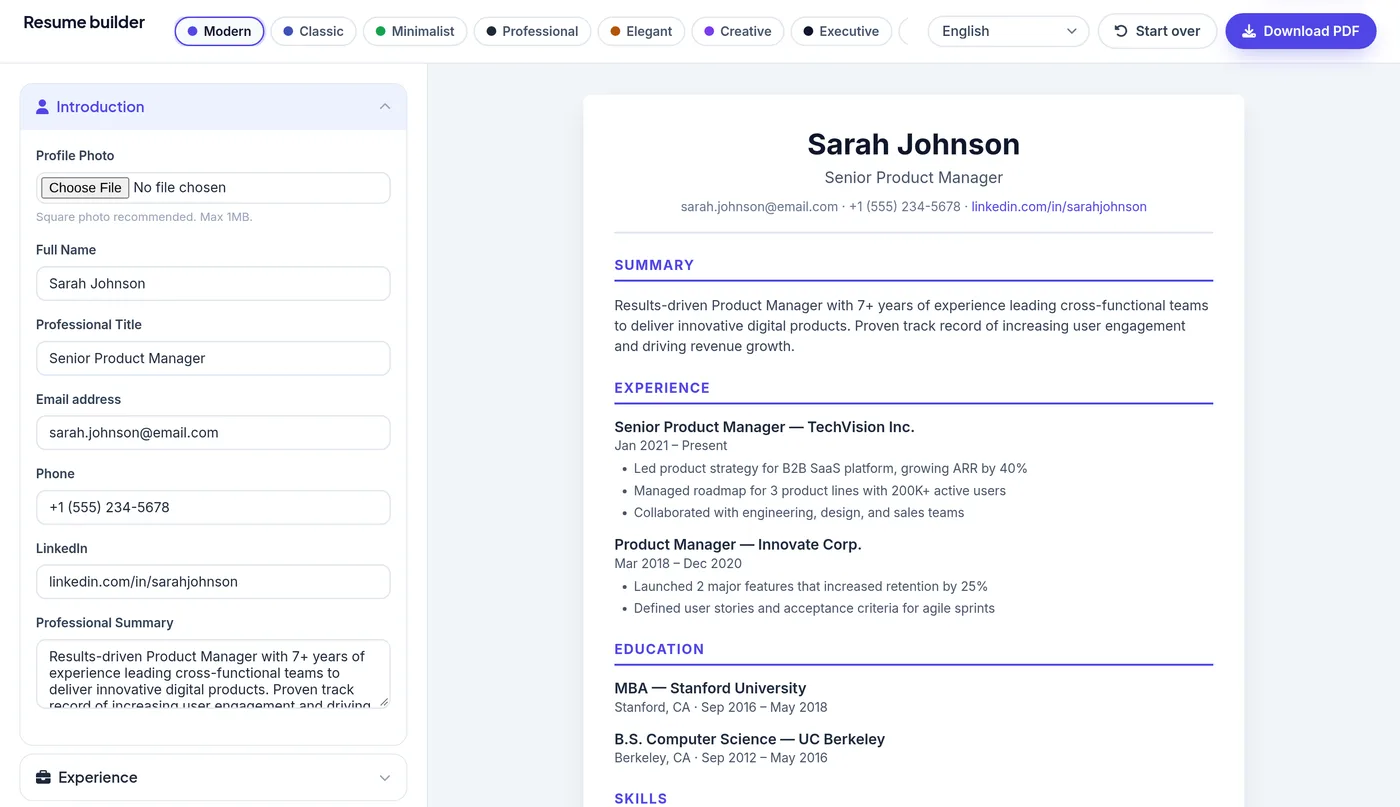Click the Berkeley, CA · Sep 2012 – May 2016 line
This screenshot has height=807, width=1400.
point(721,758)
